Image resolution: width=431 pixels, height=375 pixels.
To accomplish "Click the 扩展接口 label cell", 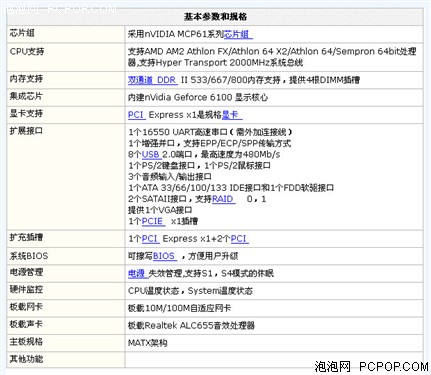I will pyautogui.click(x=66, y=177).
